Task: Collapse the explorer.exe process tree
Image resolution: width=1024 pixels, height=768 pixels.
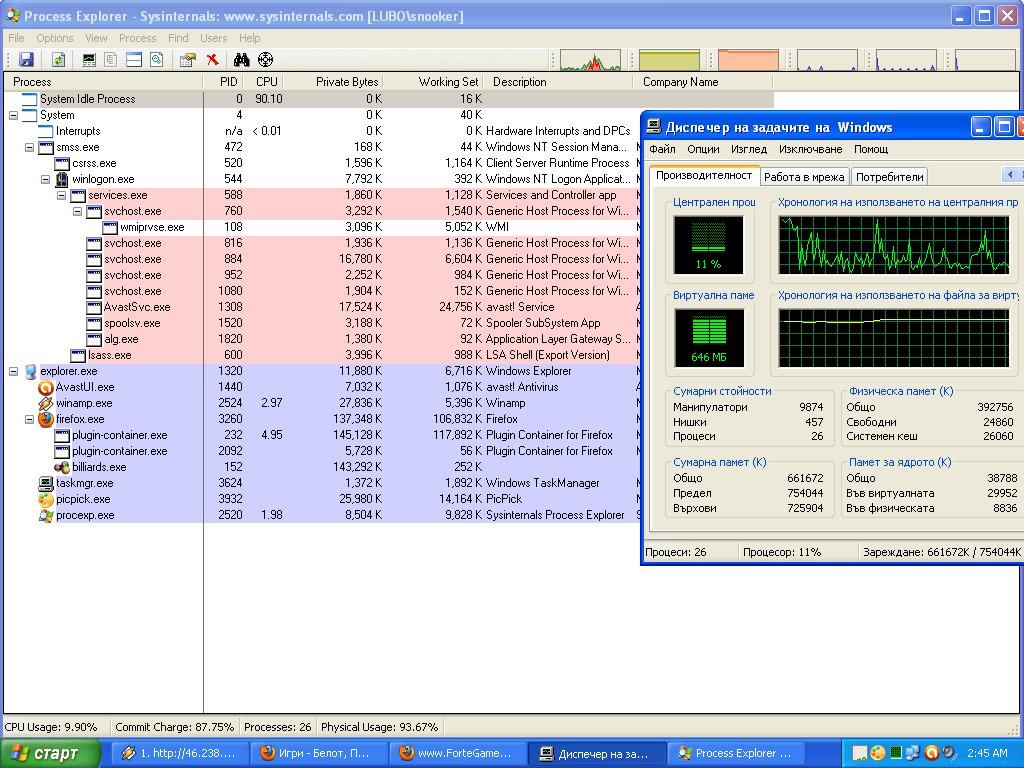Action: 13,371
